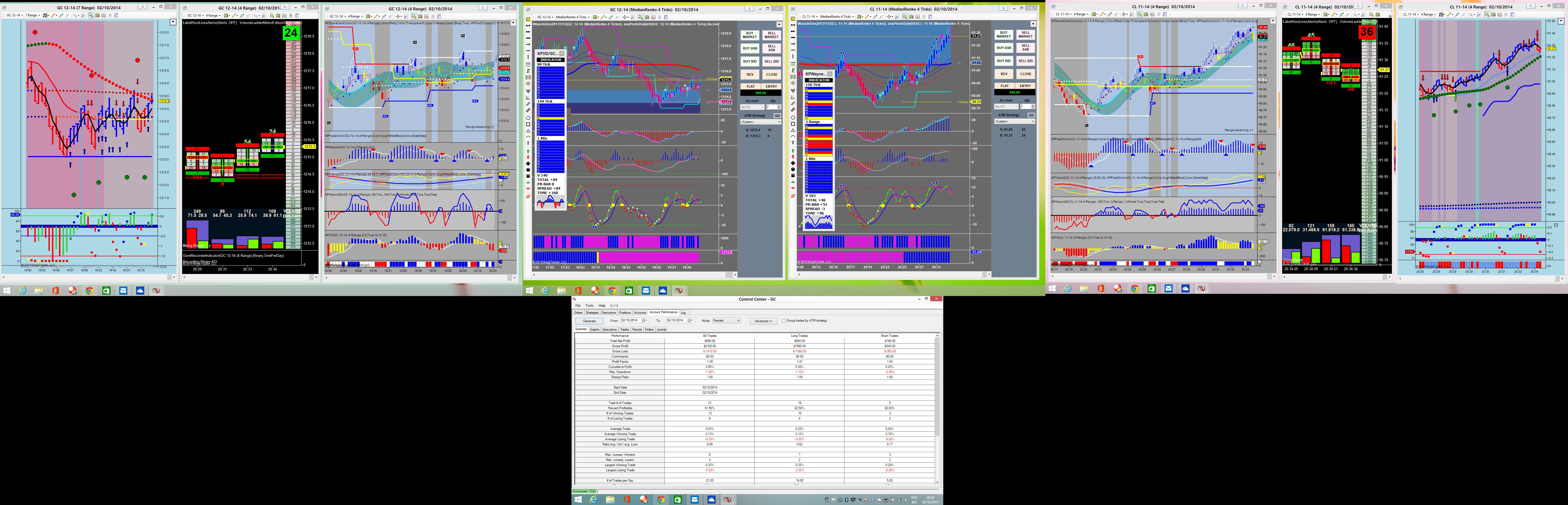Open NinjaTrader icon in taskbar below Control Center
Image resolution: width=1568 pixels, height=505 pixels.
pyautogui.click(x=727, y=500)
